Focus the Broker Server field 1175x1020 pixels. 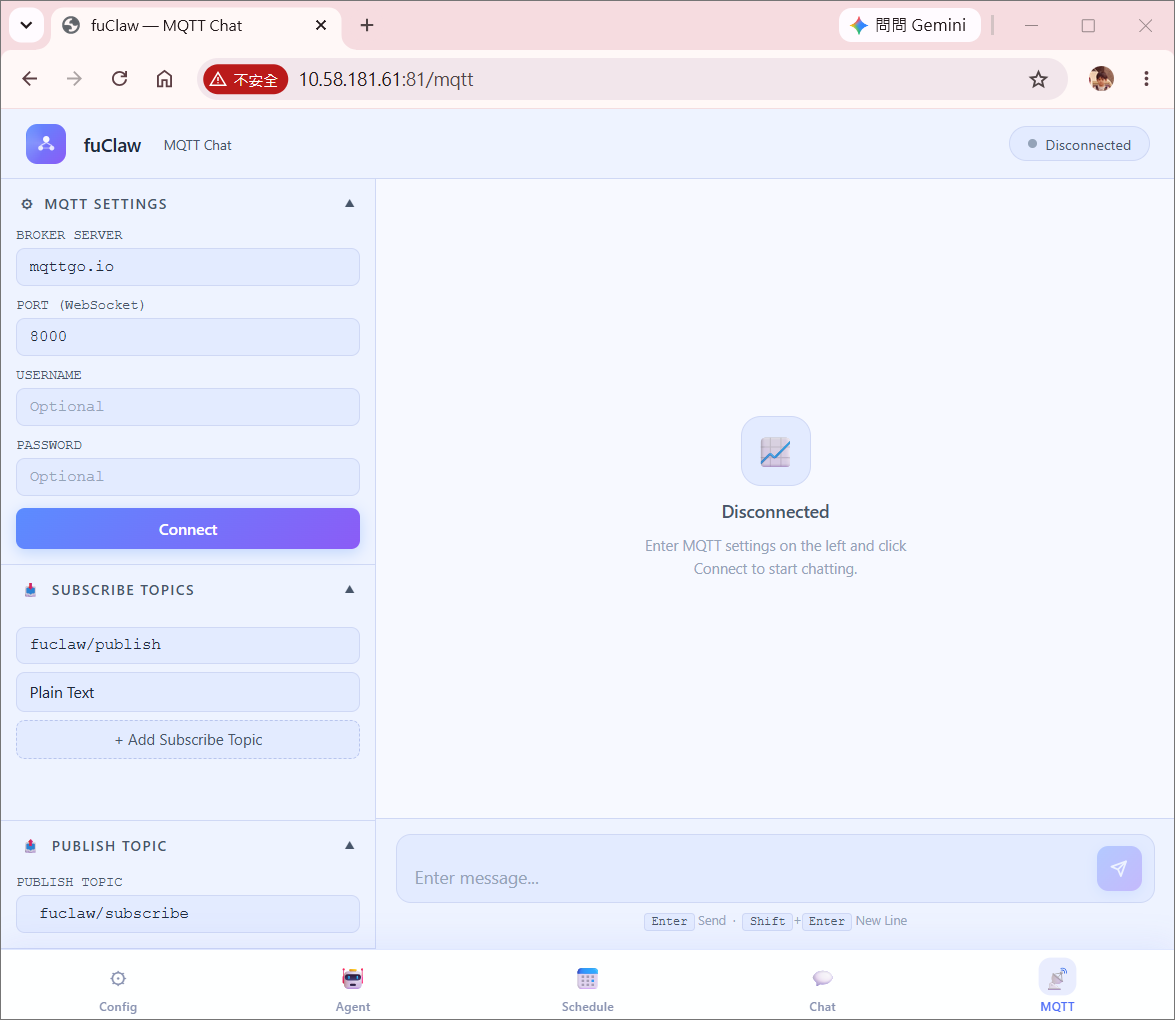tap(187, 267)
